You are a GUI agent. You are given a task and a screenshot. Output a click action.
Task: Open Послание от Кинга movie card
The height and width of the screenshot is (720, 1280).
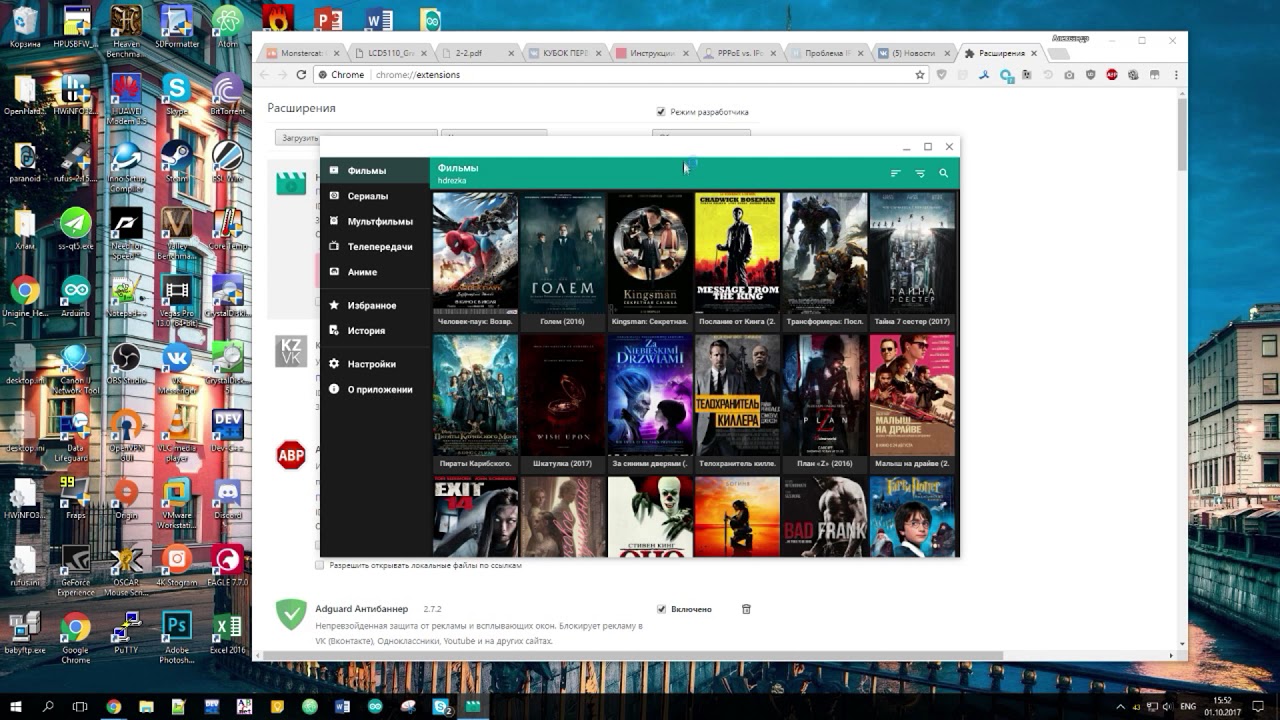pos(737,260)
